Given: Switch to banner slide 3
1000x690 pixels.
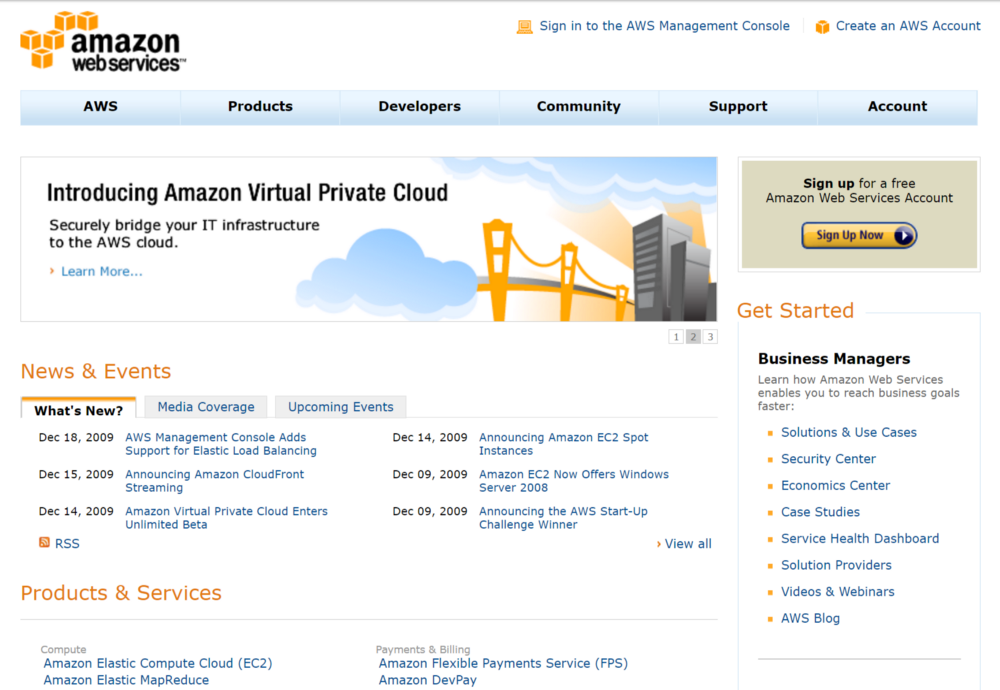Looking at the screenshot, I should (x=710, y=337).
